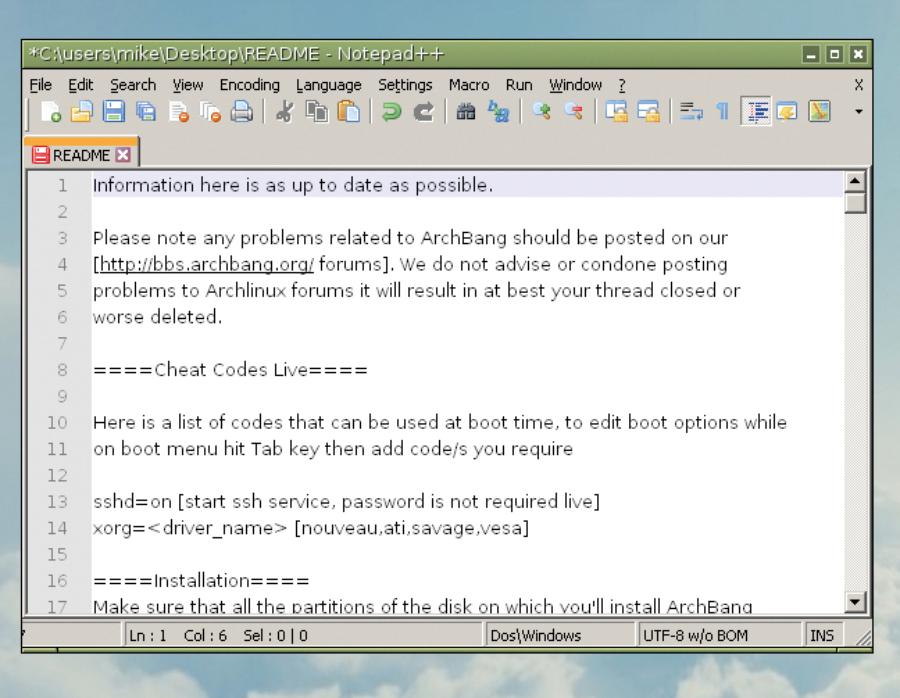The width and height of the screenshot is (900, 698).
Task: Open Find with the binoculars icon
Action: (x=465, y=111)
